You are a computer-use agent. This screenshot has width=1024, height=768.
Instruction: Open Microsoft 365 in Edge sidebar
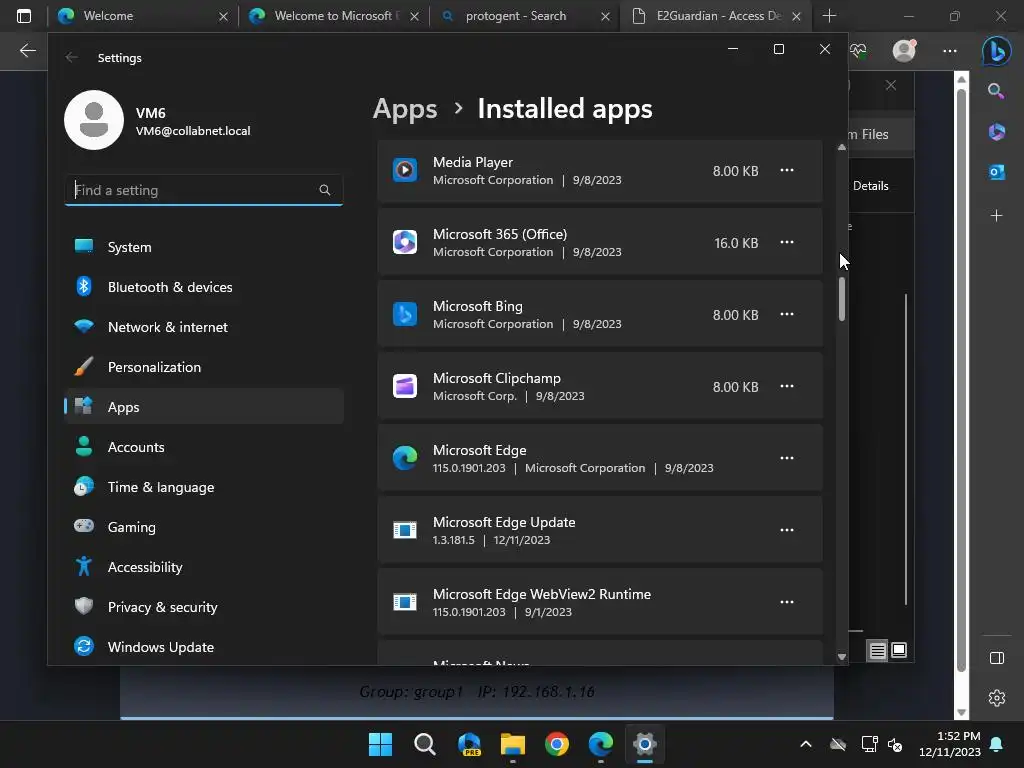(x=997, y=132)
